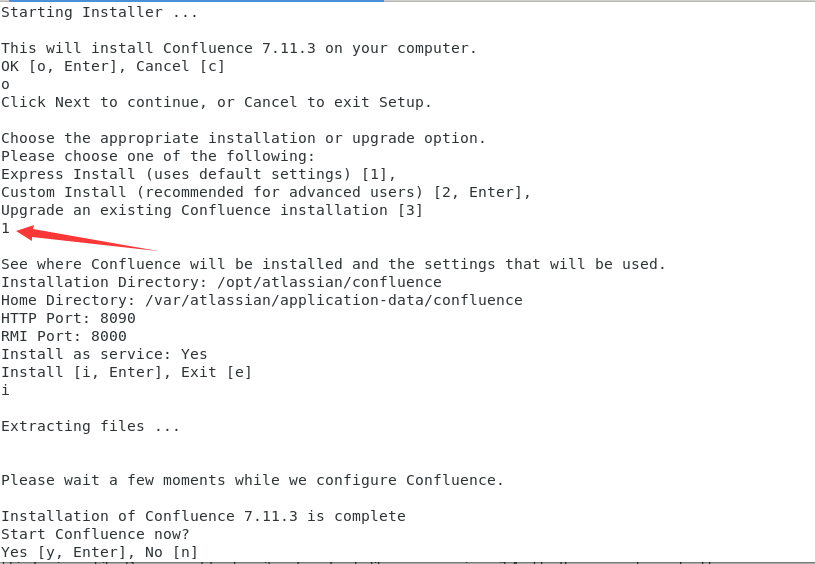Click the Express Install [1] option text
815x564 pixels.
coord(199,174)
